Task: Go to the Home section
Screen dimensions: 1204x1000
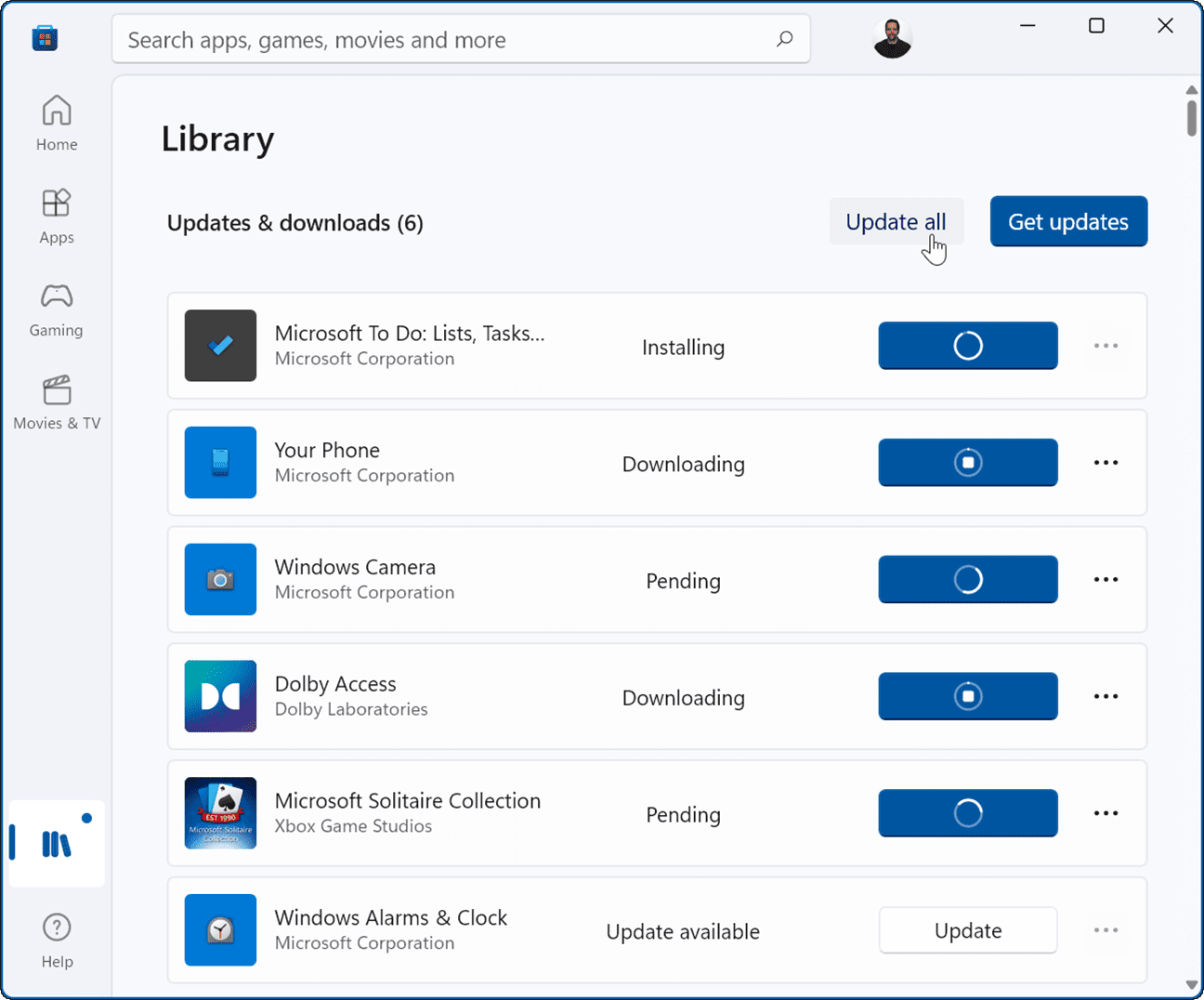Action: 57,123
